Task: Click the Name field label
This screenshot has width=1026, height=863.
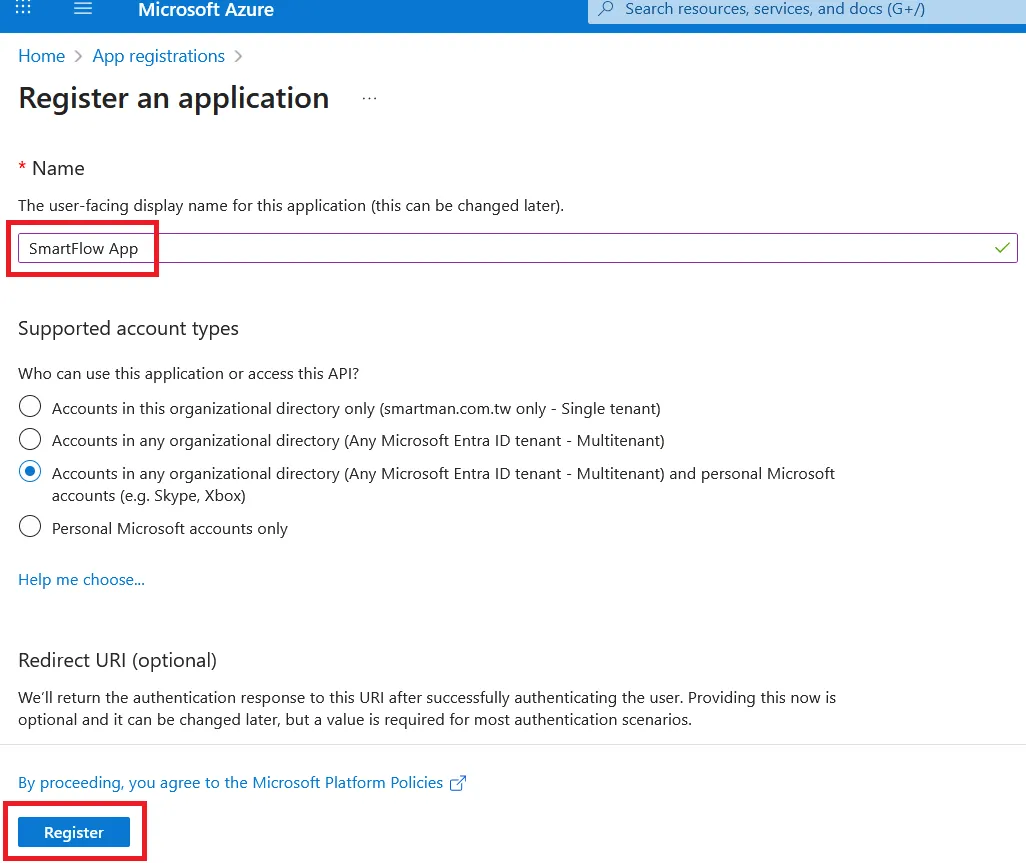Action: click(58, 169)
